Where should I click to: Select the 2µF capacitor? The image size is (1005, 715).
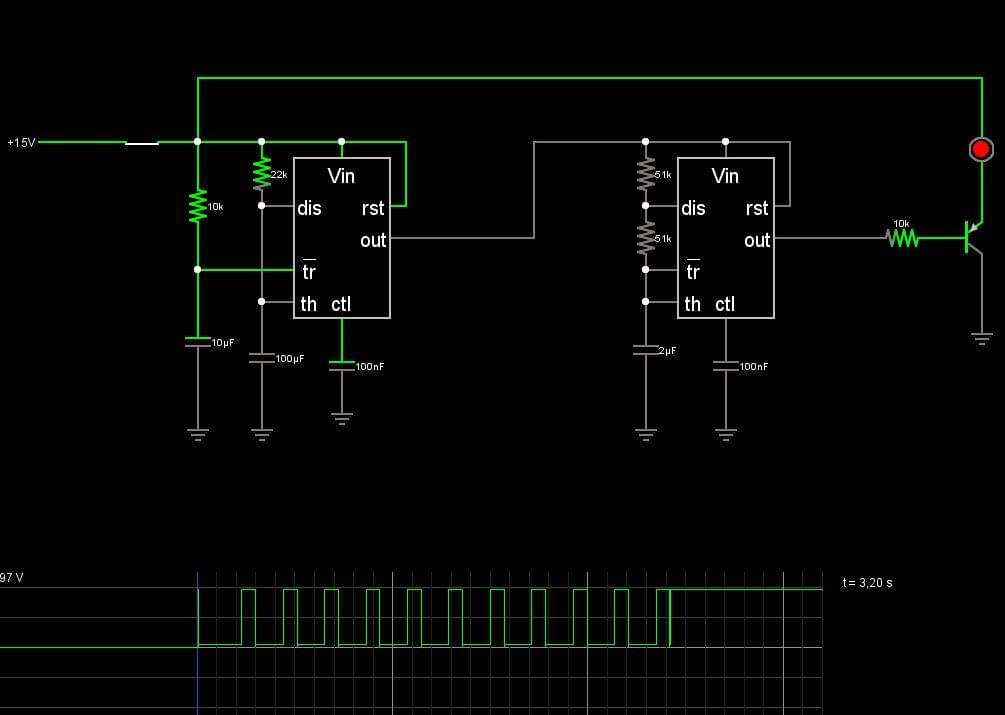coord(645,350)
